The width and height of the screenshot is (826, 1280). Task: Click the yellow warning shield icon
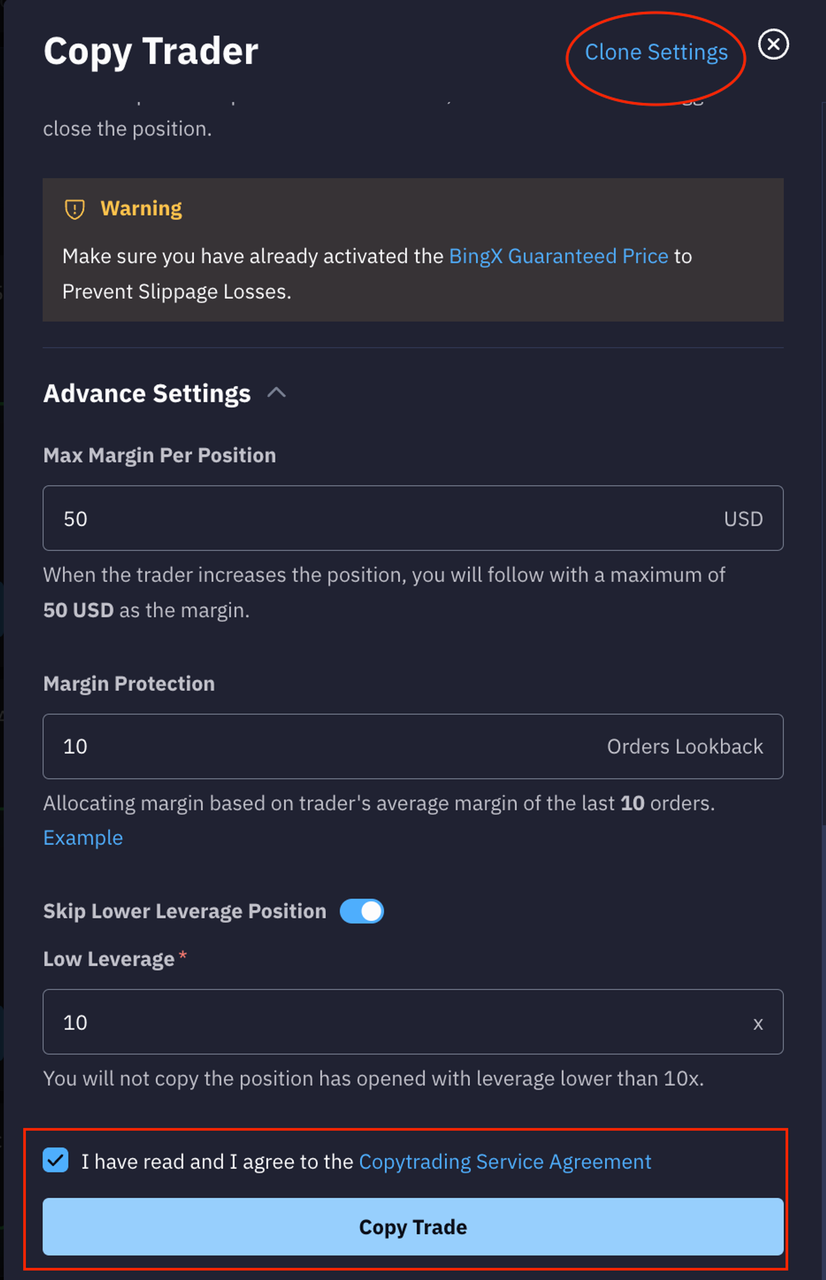pos(75,209)
